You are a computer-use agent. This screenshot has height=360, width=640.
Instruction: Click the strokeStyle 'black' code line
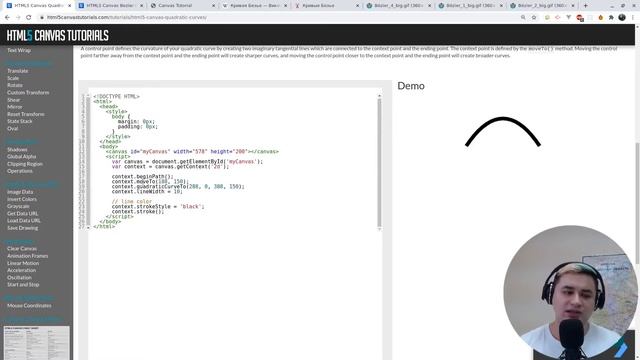[158, 207]
